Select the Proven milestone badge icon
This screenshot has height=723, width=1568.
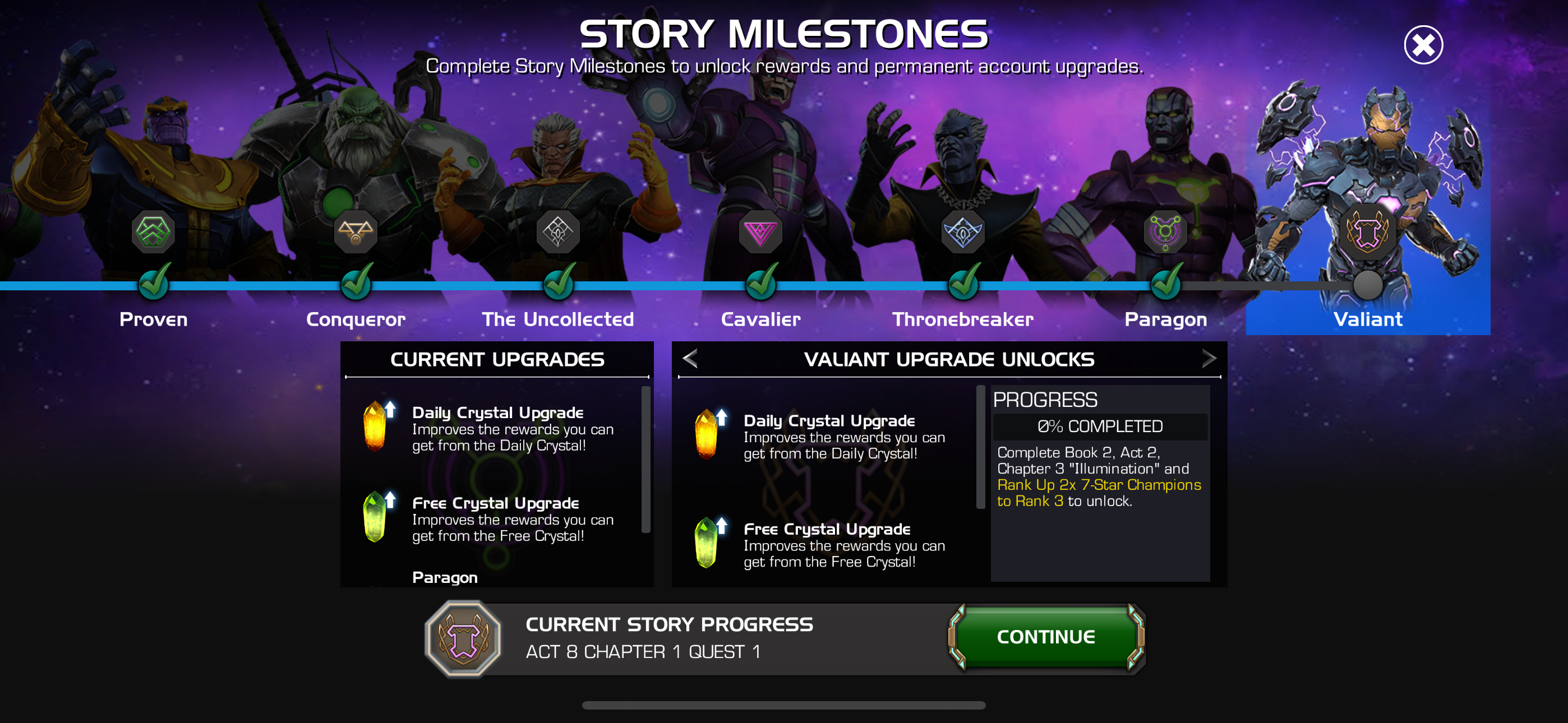tap(154, 231)
